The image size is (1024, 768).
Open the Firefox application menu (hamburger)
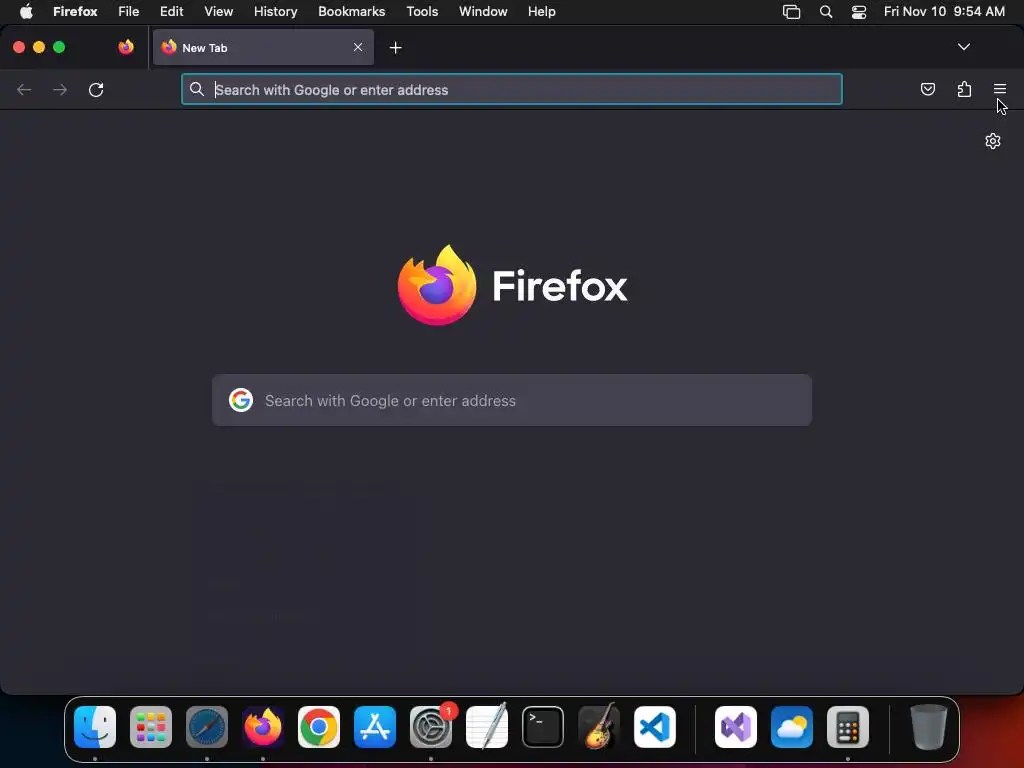click(x=999, y=89)
